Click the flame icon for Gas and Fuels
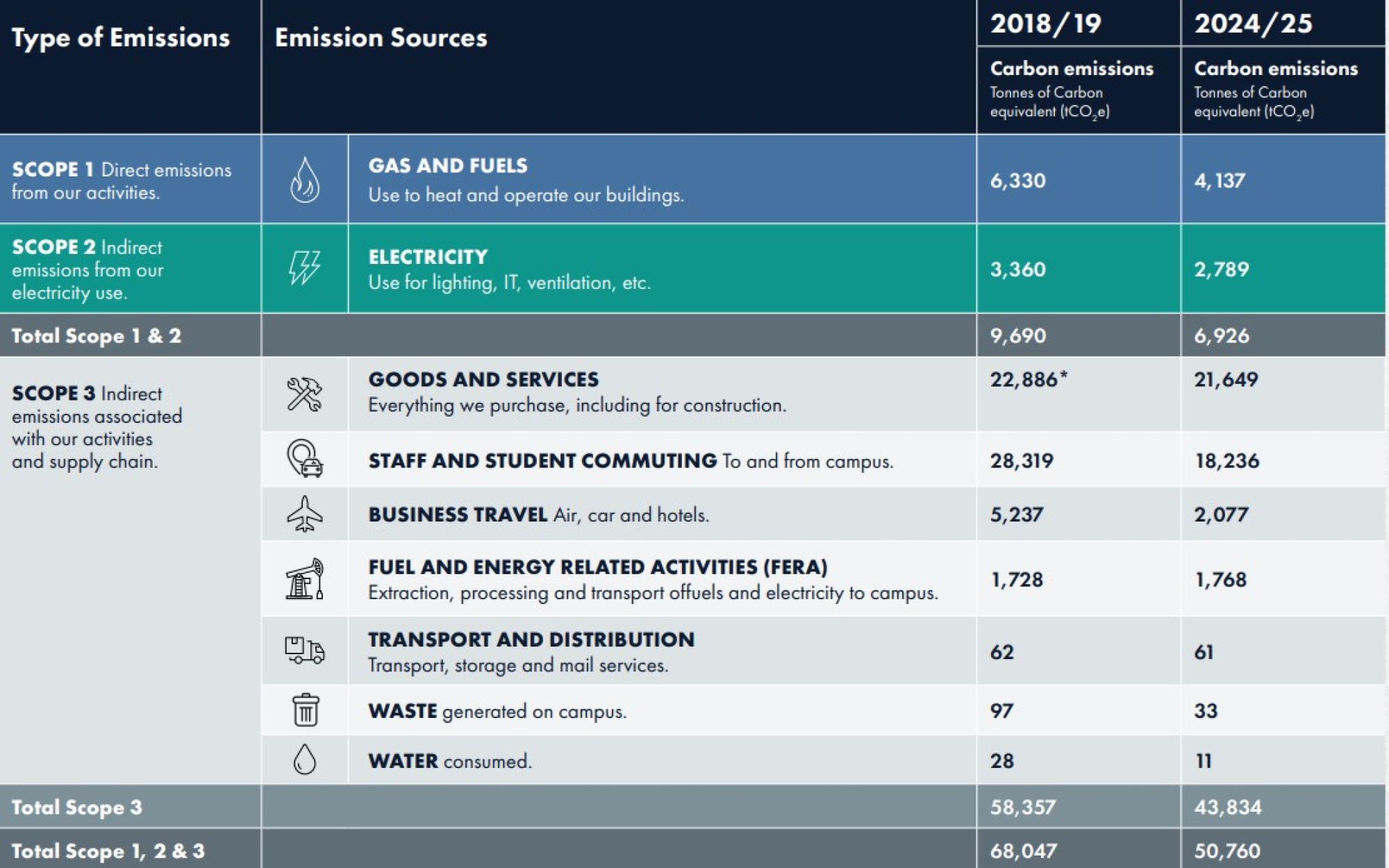This screenshot has width=1389, height=868. click(x=305, y=180)
